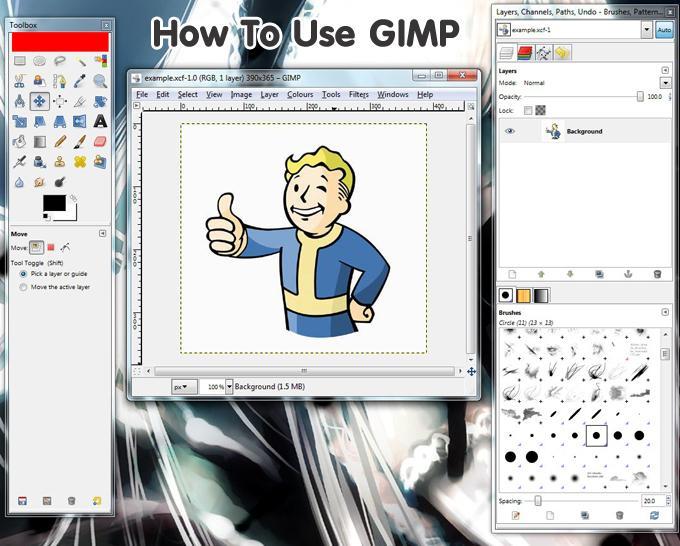Open the Select menu

[x=187, y=95]
